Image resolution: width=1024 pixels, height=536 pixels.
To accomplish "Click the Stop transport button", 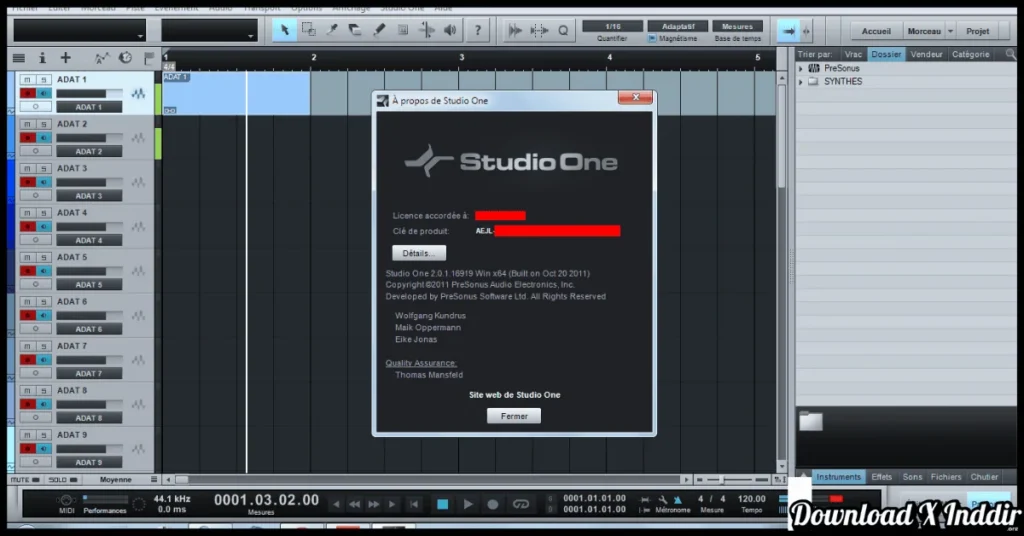I will 442,504.
